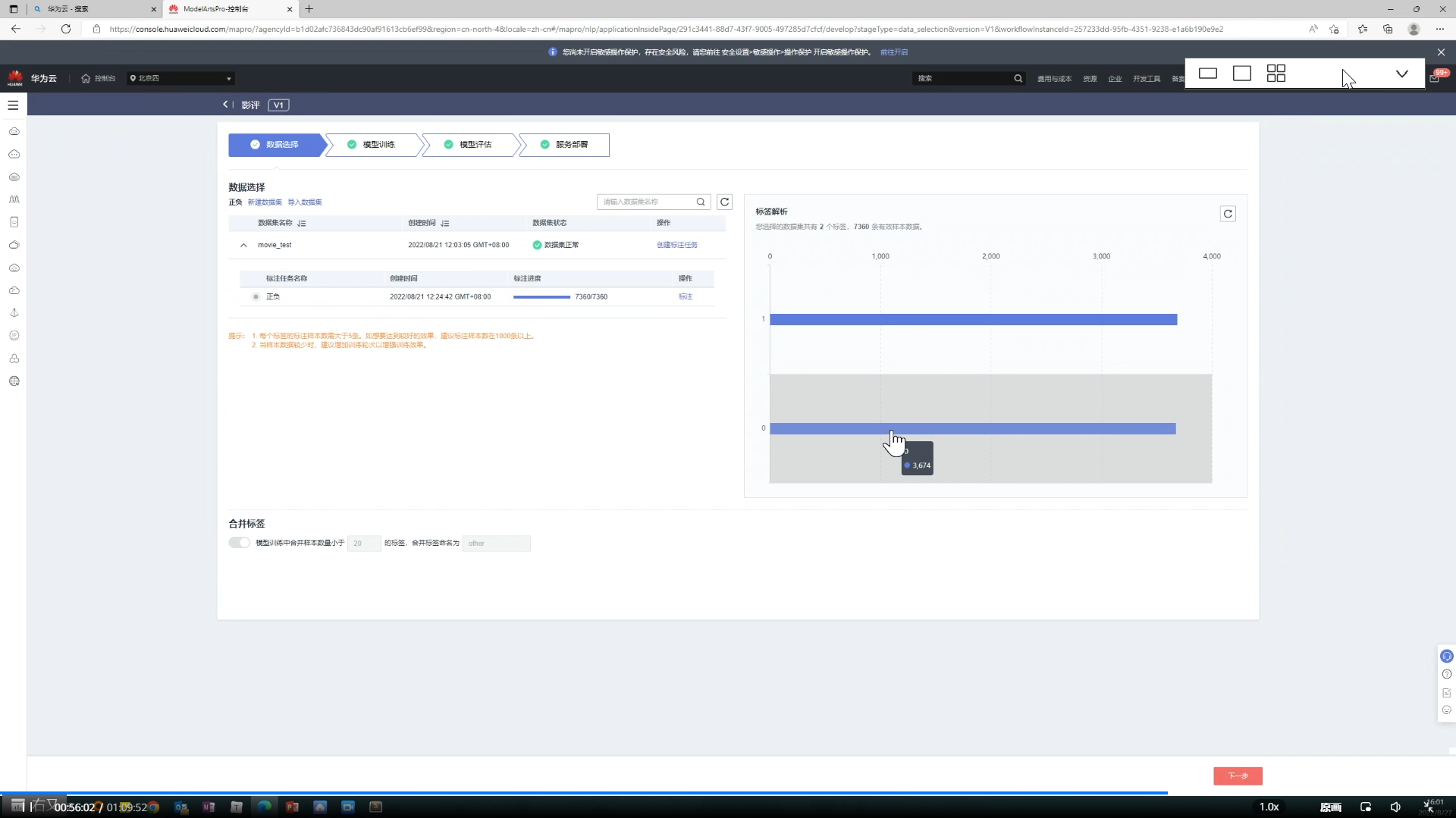Click the third cloud icon in sidebar

pyautogui.click(x=14, y=177)
